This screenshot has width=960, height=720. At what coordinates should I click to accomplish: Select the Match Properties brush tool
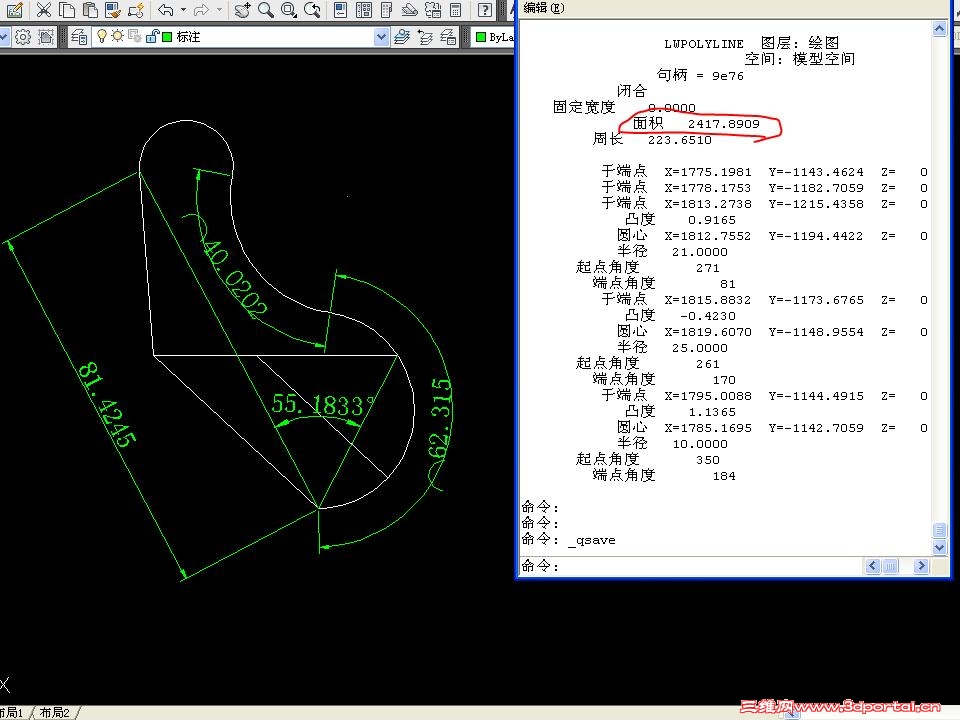click(113, 9)
